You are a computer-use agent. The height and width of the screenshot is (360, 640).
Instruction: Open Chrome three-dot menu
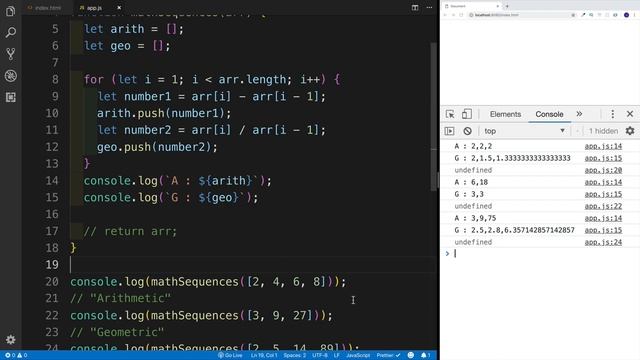[635, 15]
